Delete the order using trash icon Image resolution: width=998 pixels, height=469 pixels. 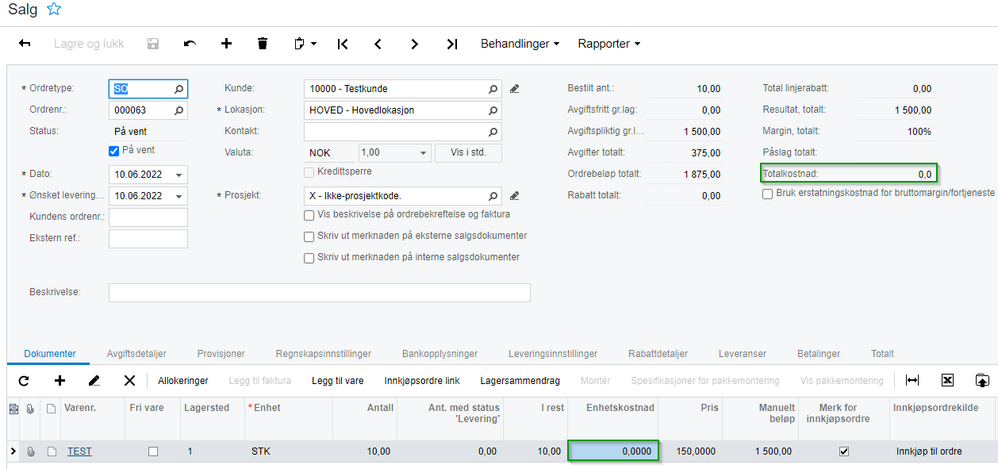[x=262, y=43]
